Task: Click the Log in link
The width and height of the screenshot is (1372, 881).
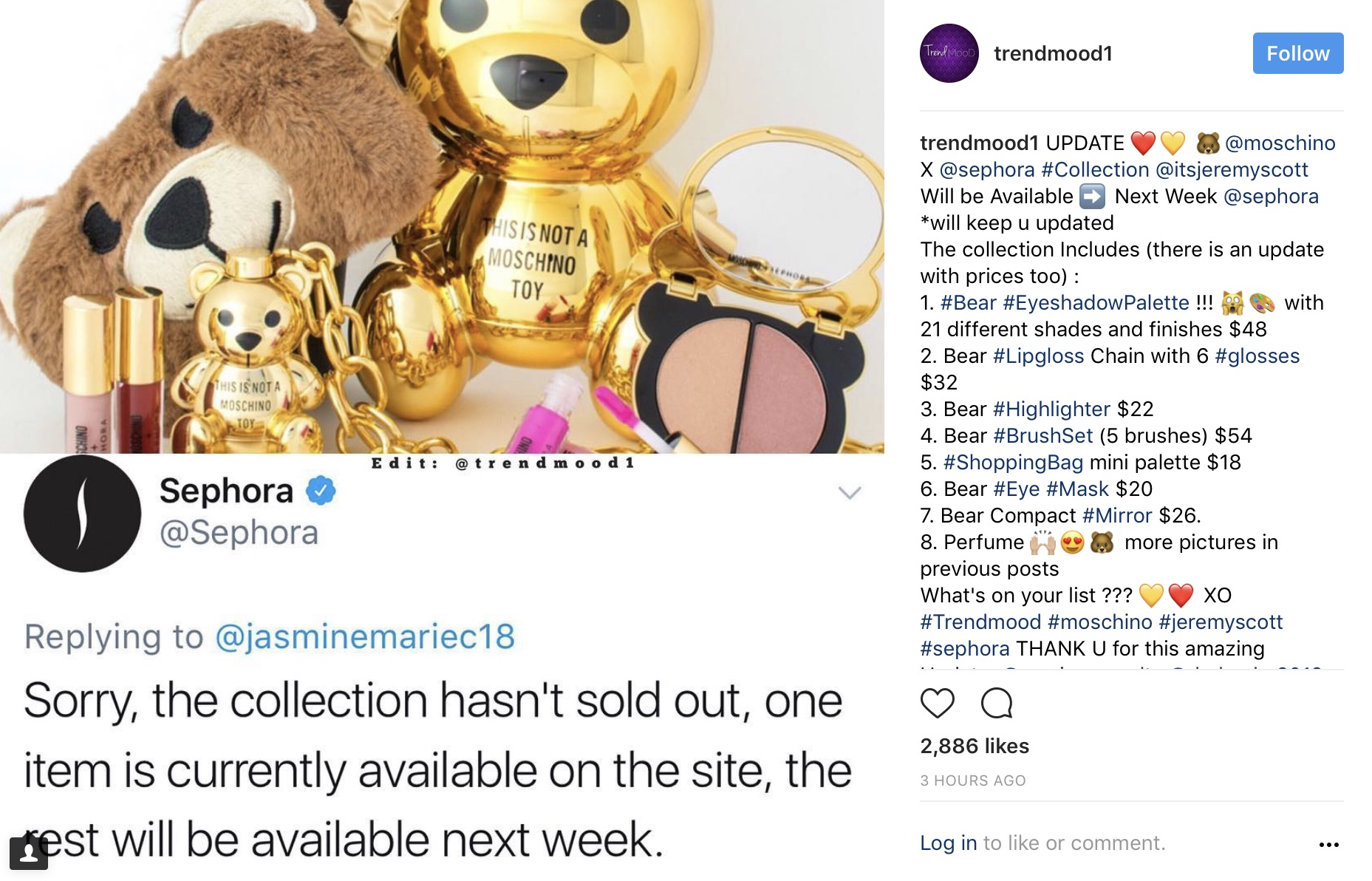Action: click(x=948, y=843)
